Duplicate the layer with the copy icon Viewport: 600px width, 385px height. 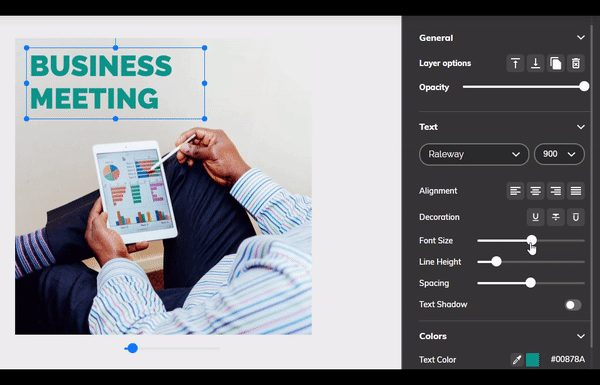tap(556, 63)
